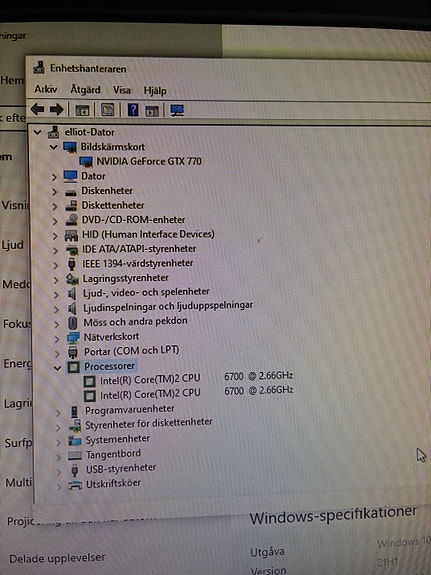Select the Systemenheter row text
This screenshot has width=431, height=575.
pyautogui.click(x=117, y=439)
